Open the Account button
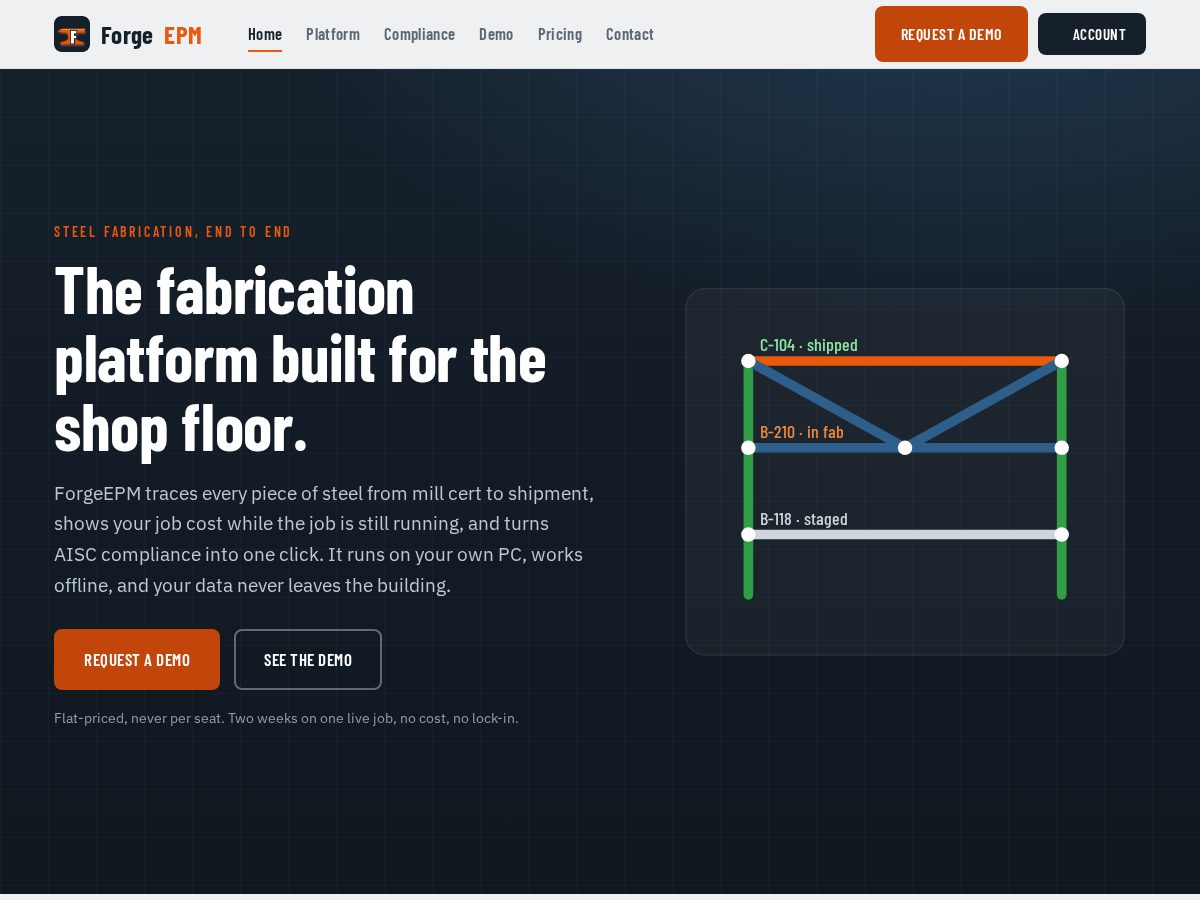This screenshot has height=900, width=1200. click(x=1092, y=34)
